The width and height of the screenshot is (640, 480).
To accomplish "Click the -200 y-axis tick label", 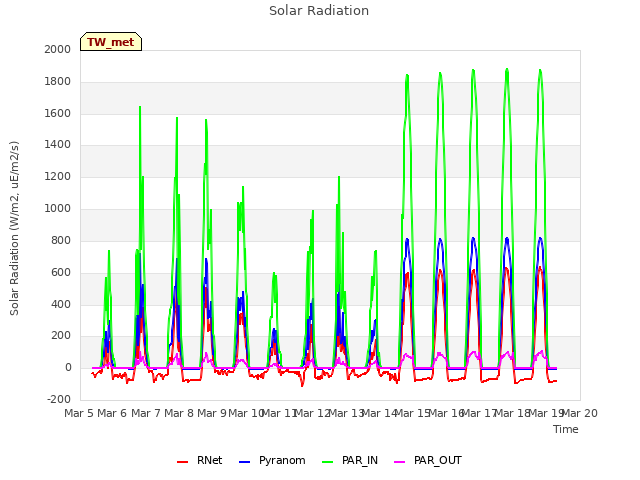I will click(59, 399).
